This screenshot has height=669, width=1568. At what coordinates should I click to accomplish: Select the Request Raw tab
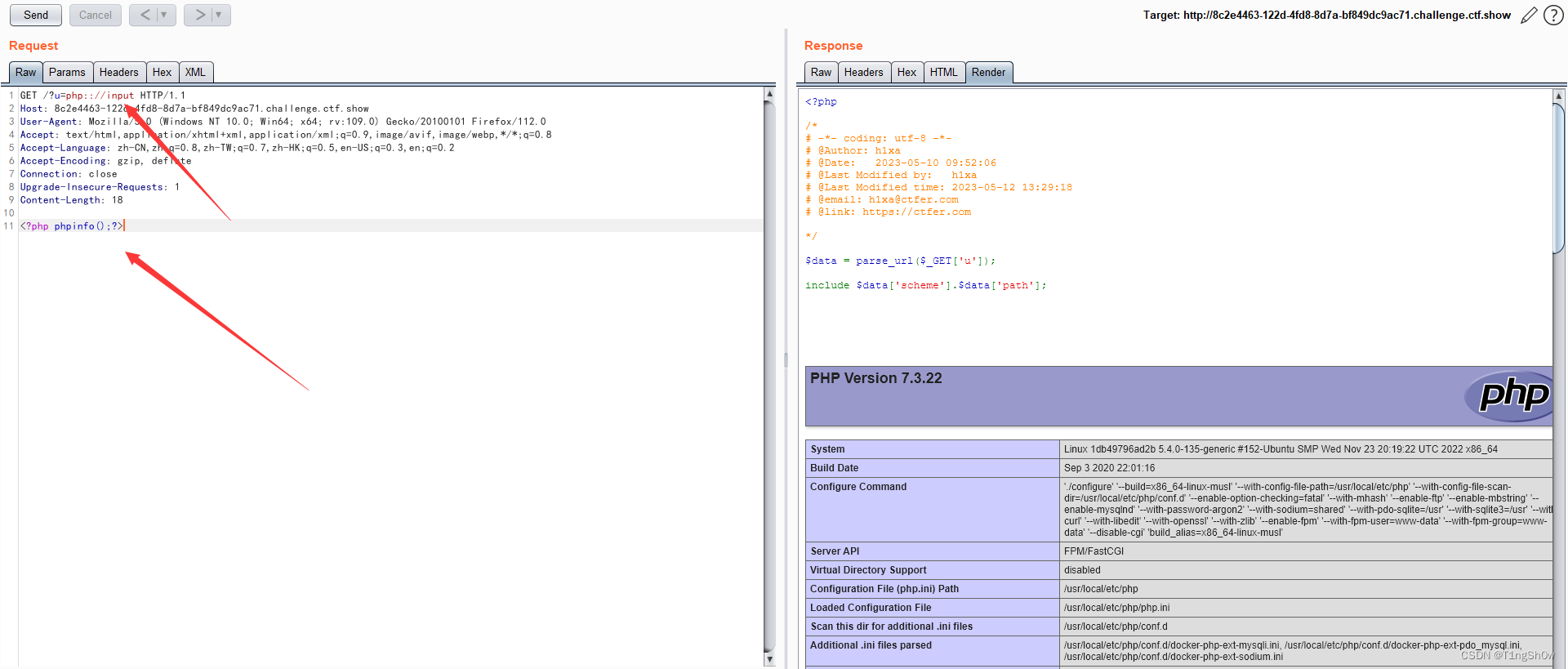point(26,72)
